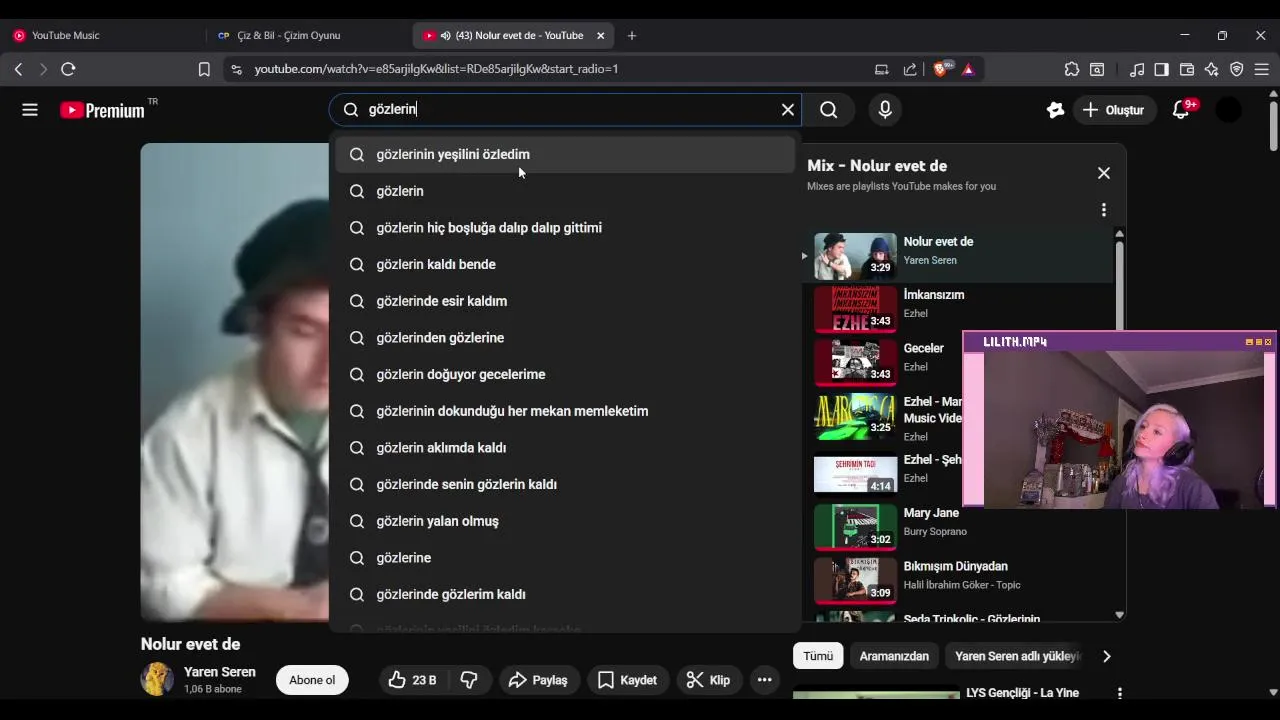Toggle the browser sidebar panel icon
This screenshot has height=720, width=1280.
point(1161,69)
